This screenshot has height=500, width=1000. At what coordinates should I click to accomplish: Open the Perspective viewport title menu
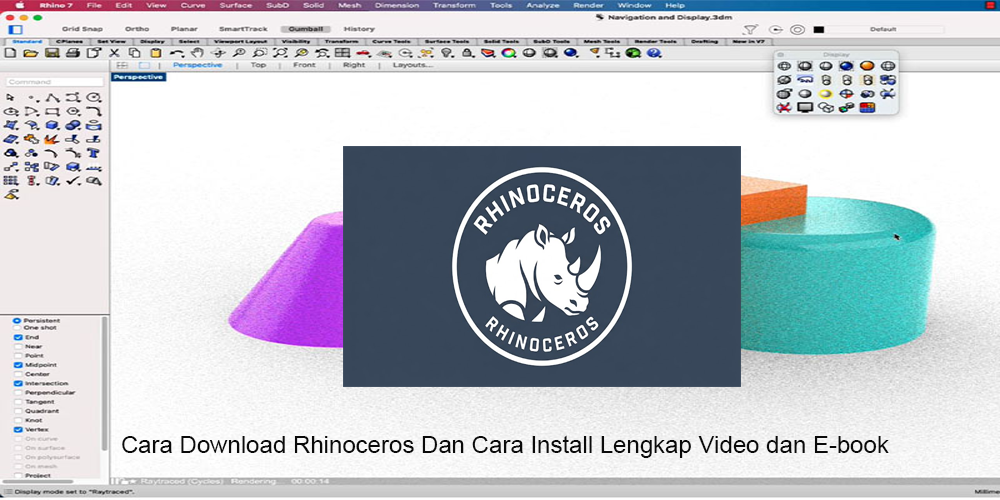tap(138, 77)
